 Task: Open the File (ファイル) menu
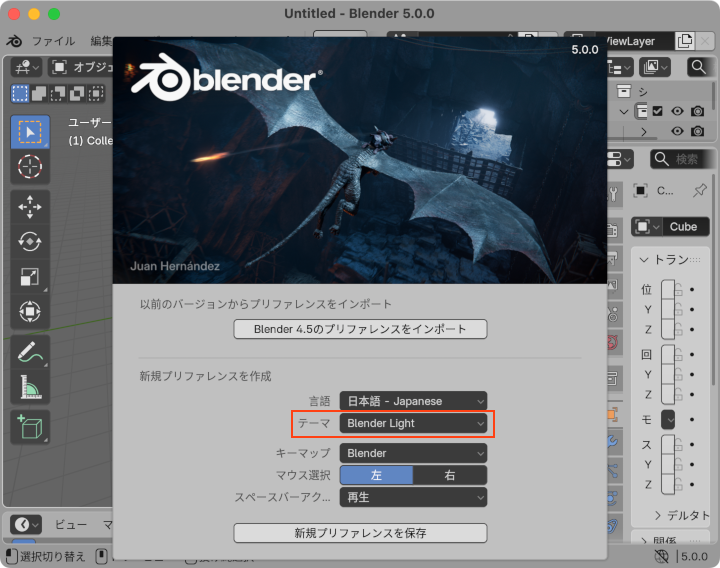click(54, 41)
